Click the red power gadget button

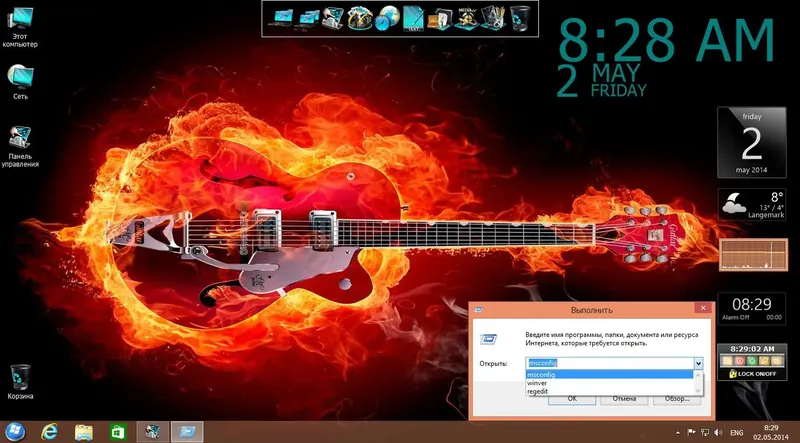click(x=739, y=361)
